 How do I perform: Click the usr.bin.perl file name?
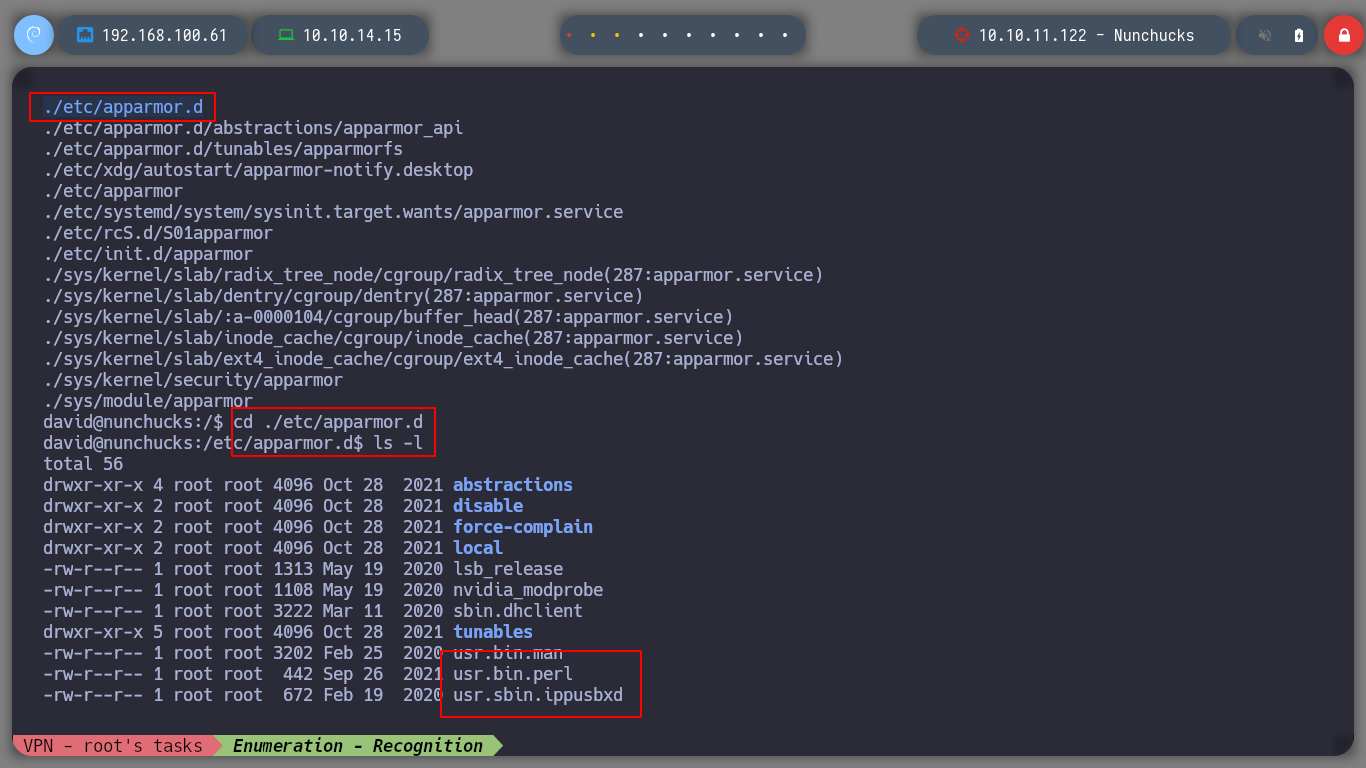513,674
